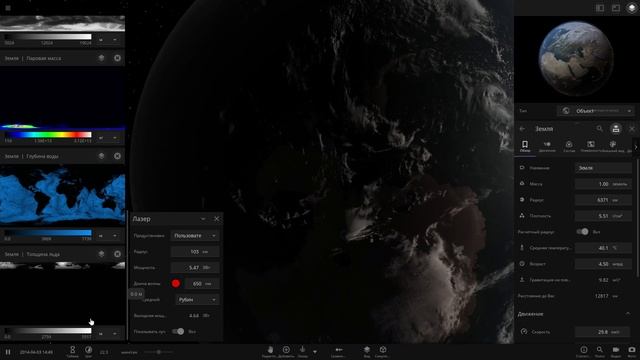
Task: Open the Статистика icon at bottom right
Action: tap(584, 351)
